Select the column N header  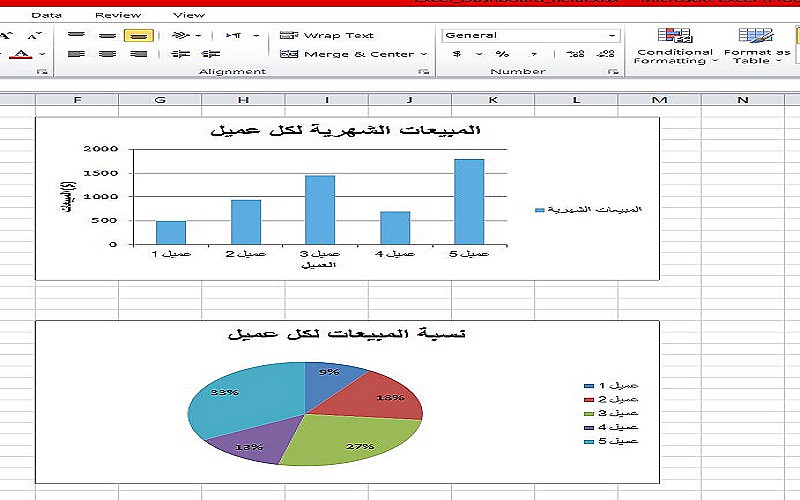(742, 100)
